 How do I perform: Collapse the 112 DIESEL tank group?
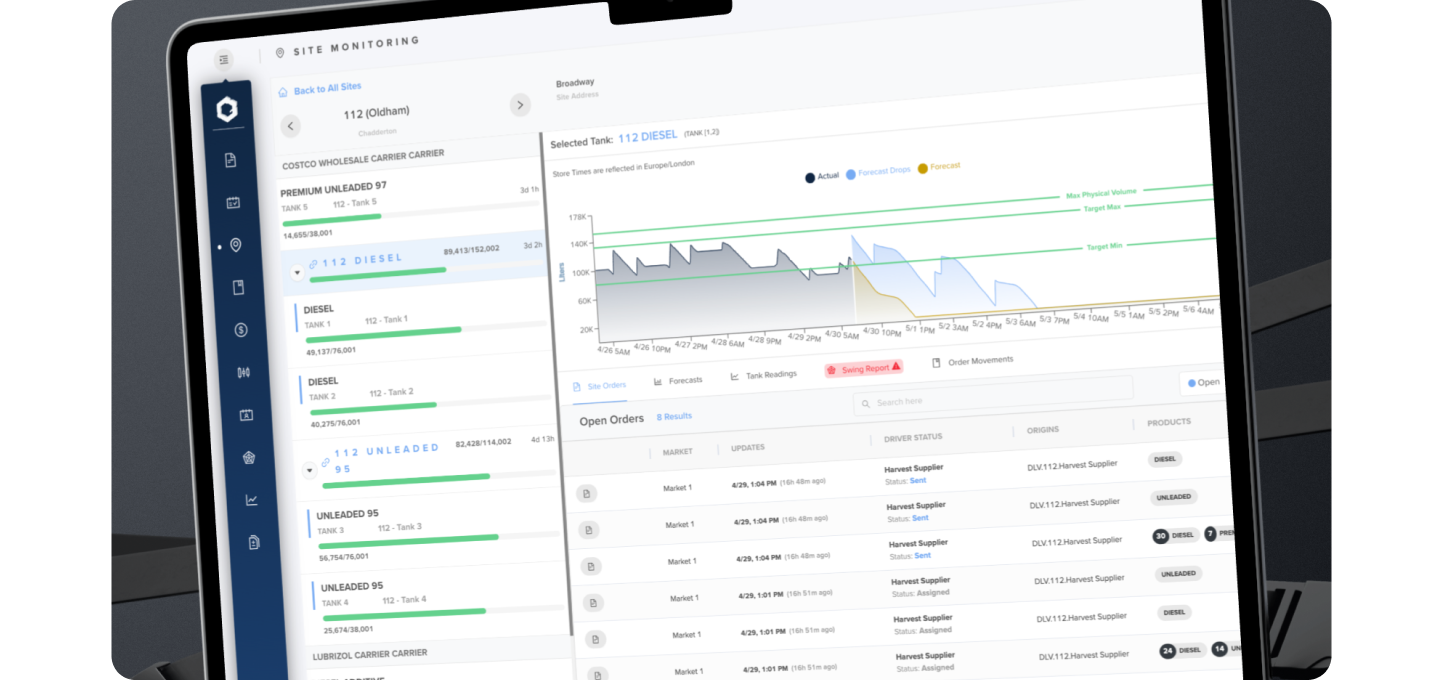[296, 272]
